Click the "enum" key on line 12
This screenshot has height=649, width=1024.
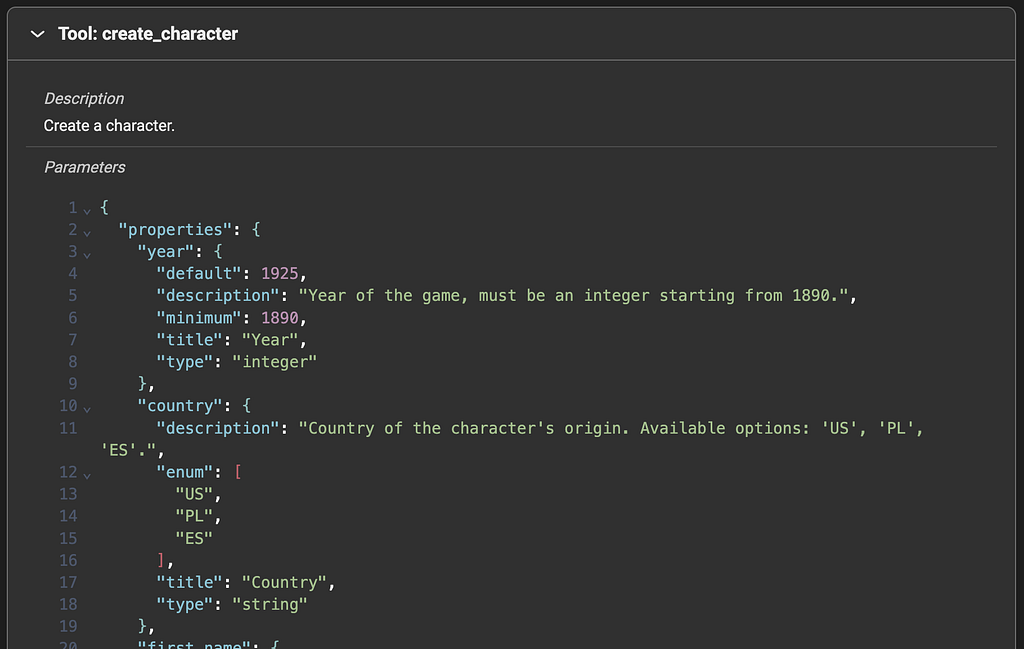pos(185,472)
